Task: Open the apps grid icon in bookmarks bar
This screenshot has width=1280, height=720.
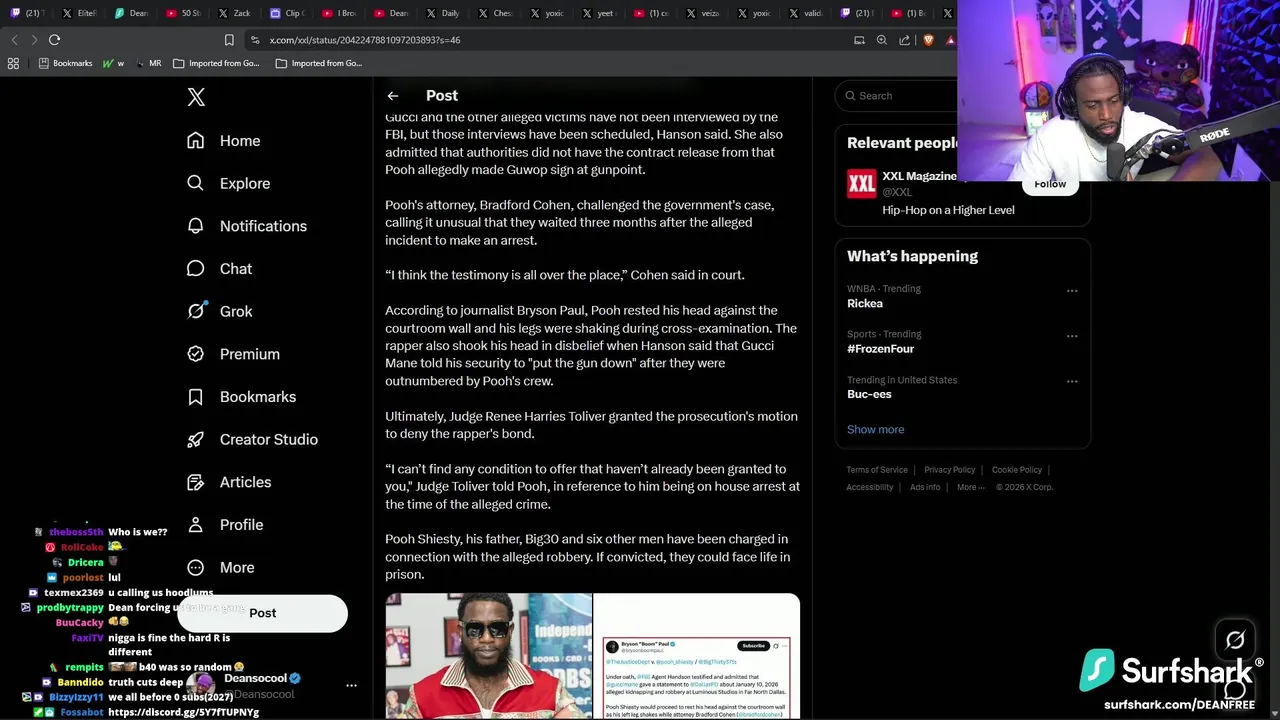Action: [x=13, y=63]
